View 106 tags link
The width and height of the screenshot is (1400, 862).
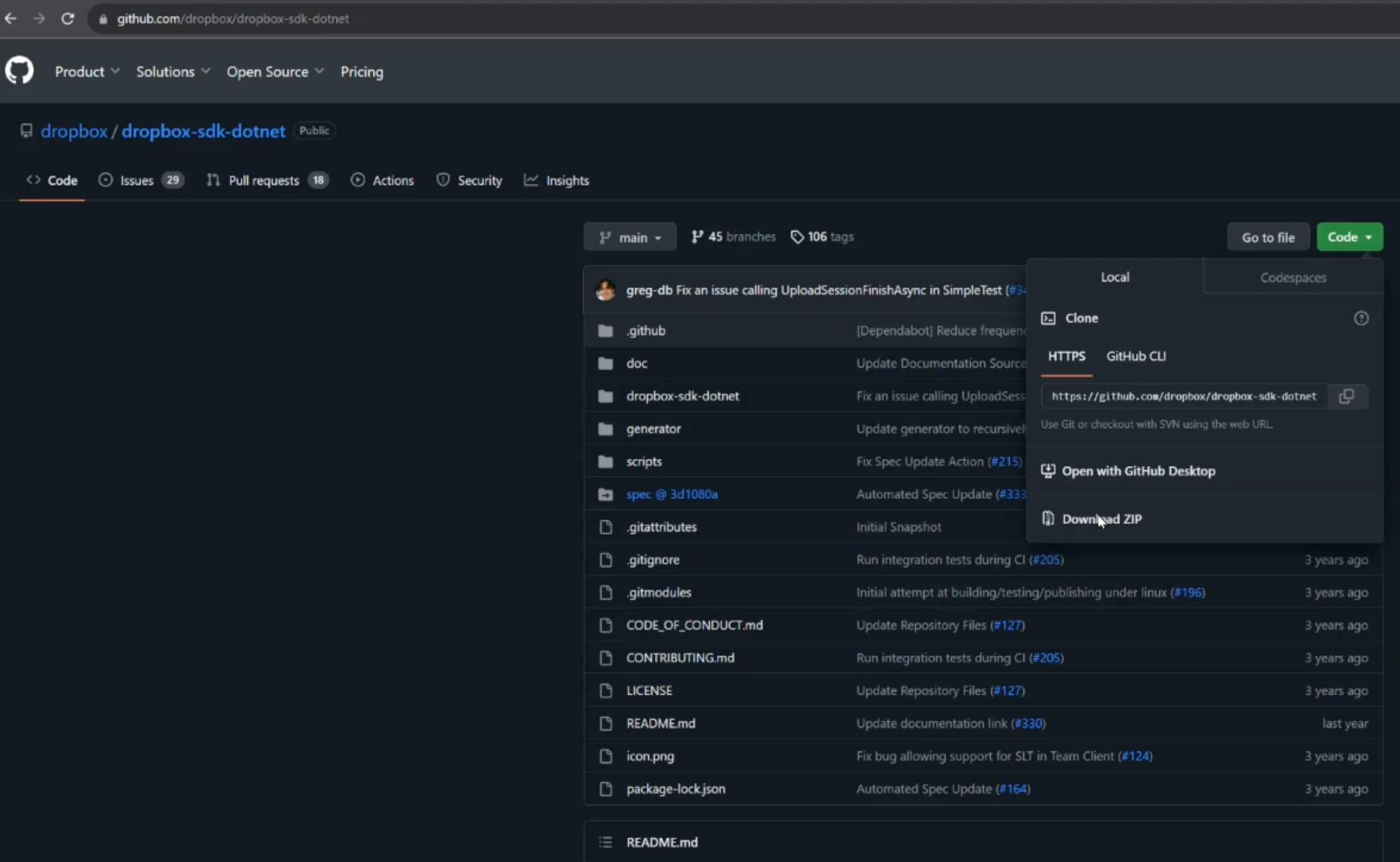(822, 237)
